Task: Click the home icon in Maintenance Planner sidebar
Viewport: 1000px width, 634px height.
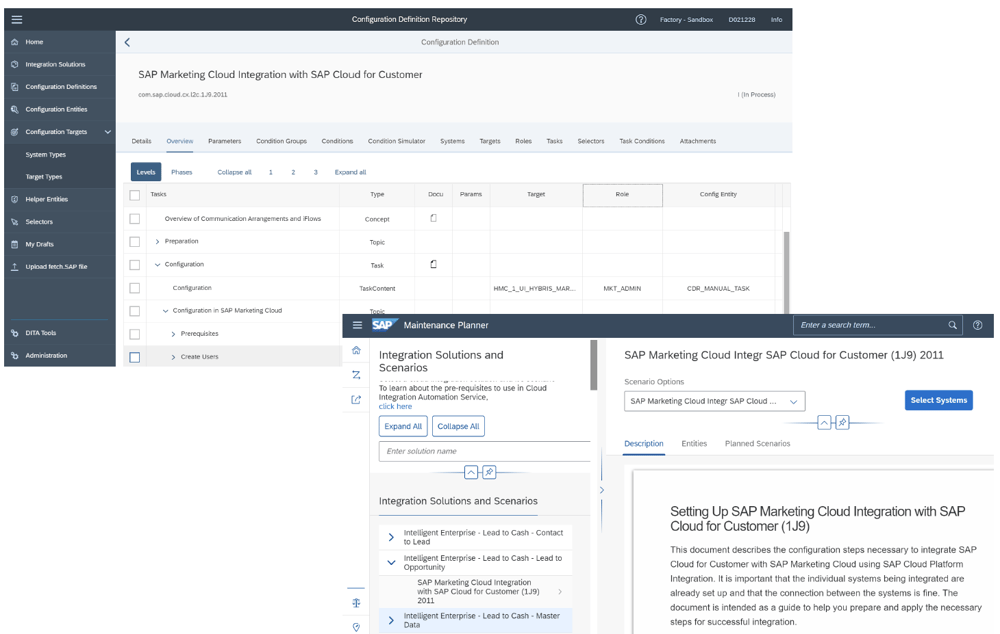Action: [x=357, y=350]
